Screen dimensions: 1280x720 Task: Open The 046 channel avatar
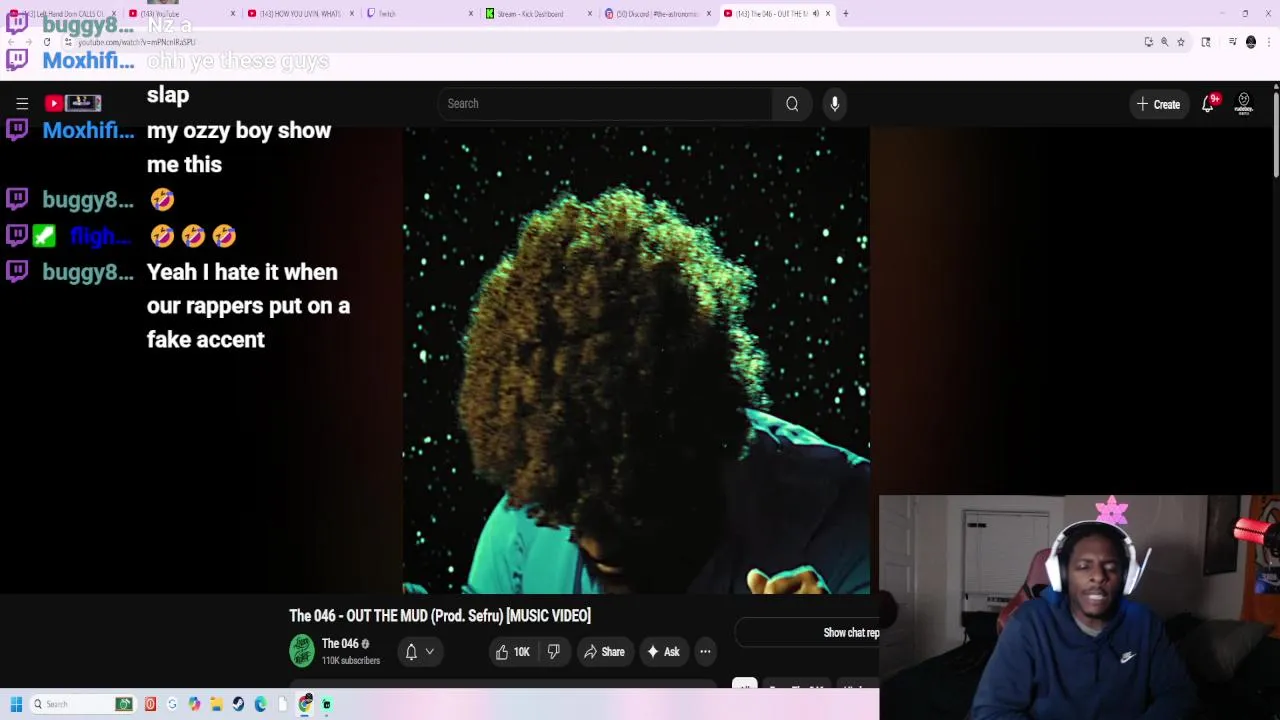click(x=302, y=651)
